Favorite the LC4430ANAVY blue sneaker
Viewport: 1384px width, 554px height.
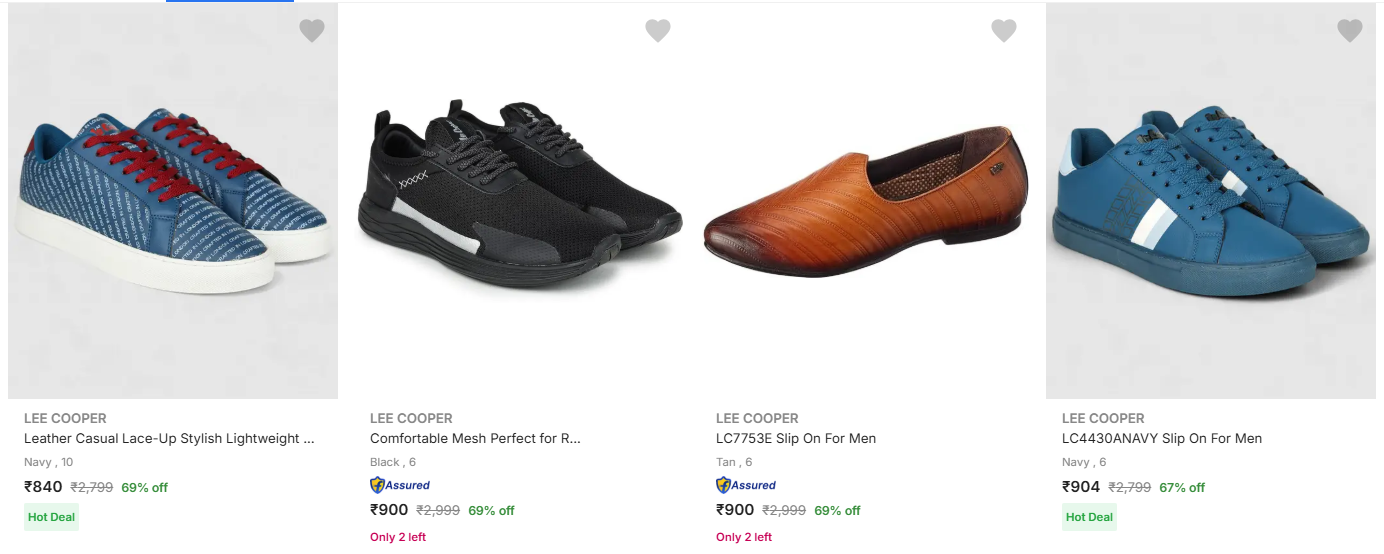tap(1350, 31)
